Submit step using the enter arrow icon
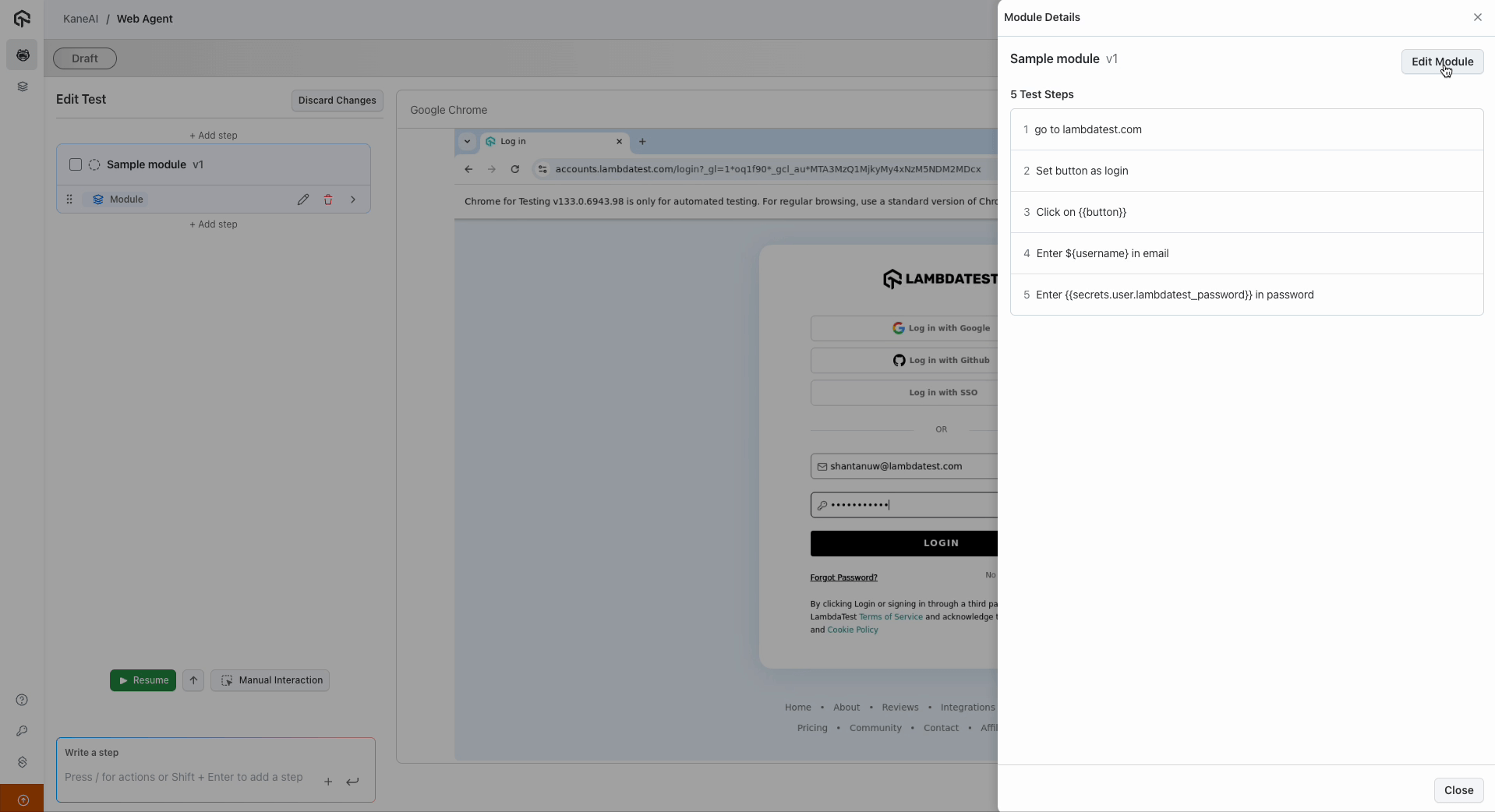 pyautogui.click(x=352, y=782)
